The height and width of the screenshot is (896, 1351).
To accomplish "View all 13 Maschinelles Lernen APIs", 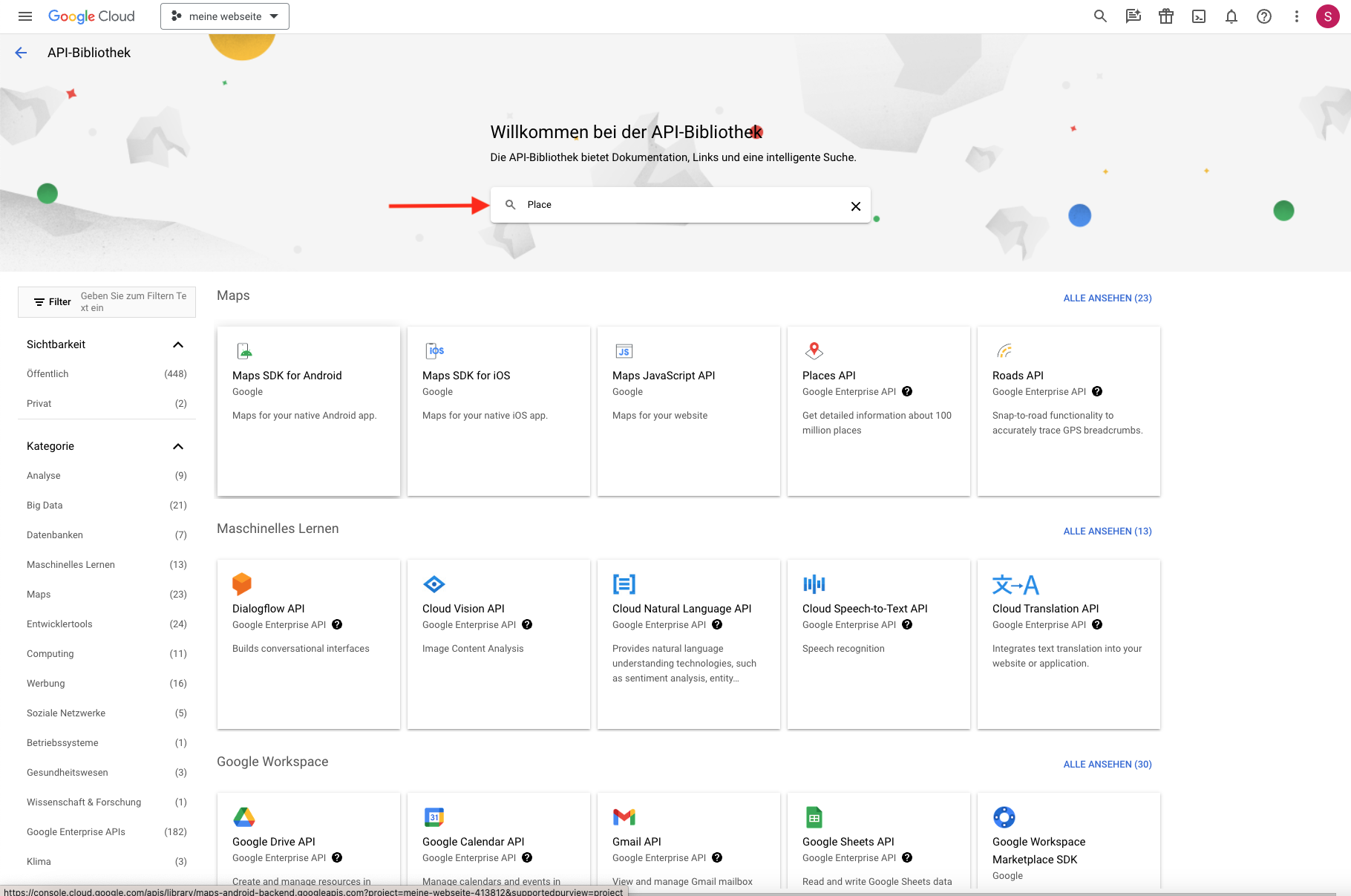I will (1108, 532).
